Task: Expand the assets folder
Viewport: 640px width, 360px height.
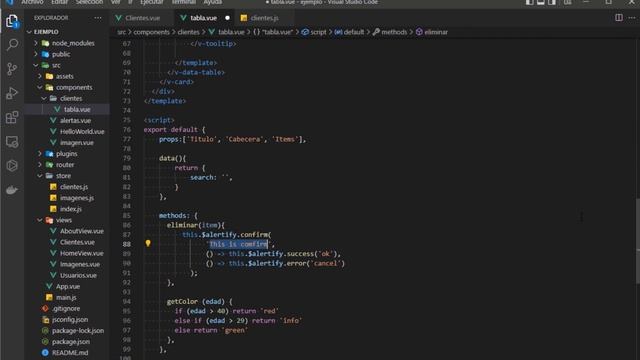Action: (64, 76)
